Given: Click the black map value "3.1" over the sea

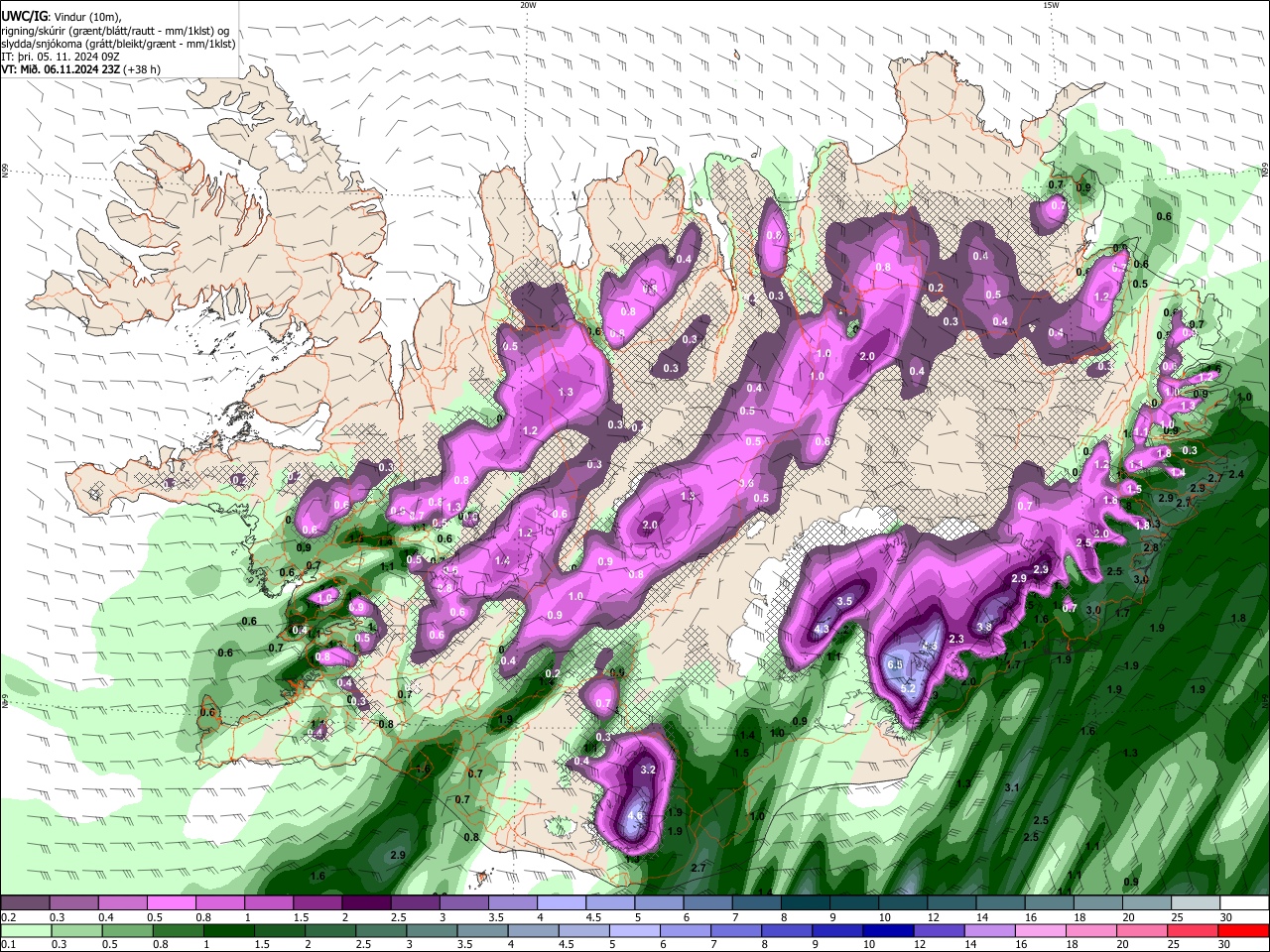Looking at the screenshot, I should coord(1012,787).
